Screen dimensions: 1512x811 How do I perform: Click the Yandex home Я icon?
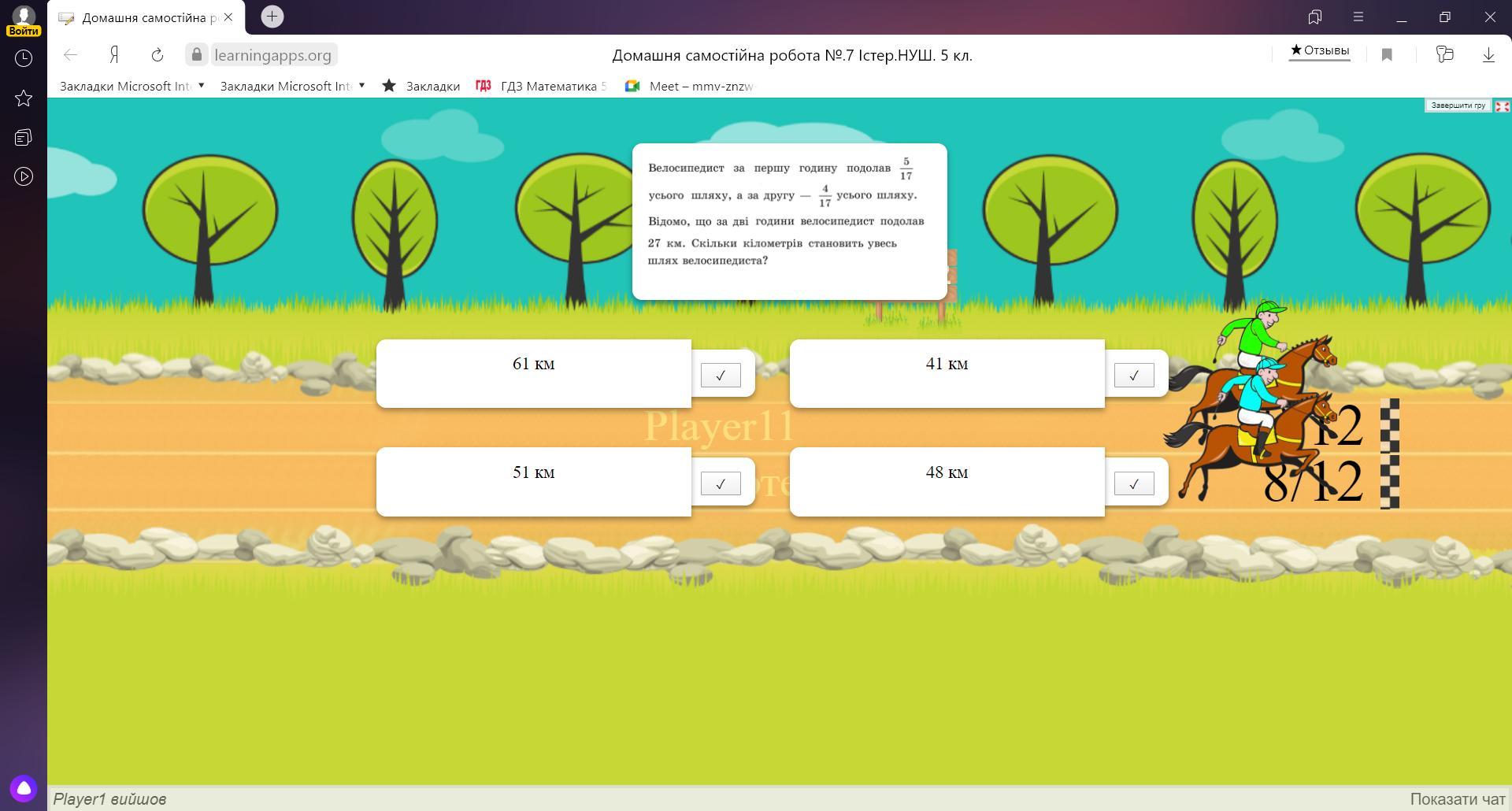114,55
